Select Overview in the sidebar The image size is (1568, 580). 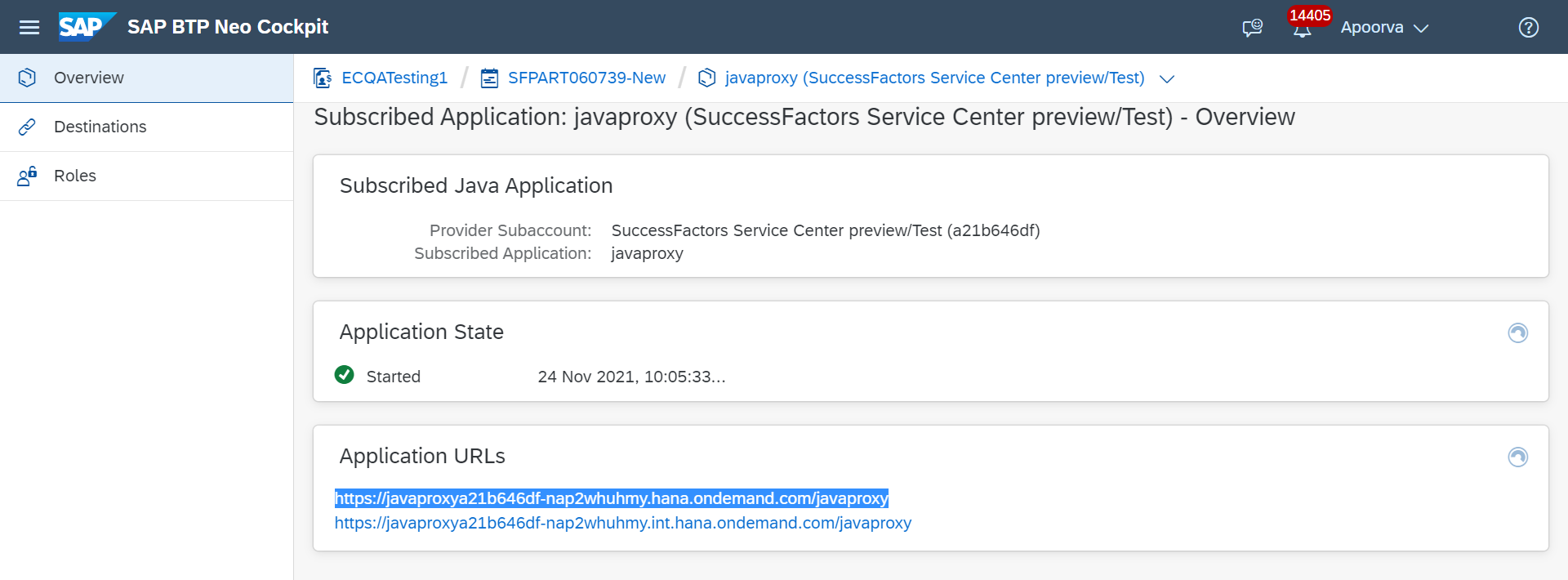pos(146,78)
